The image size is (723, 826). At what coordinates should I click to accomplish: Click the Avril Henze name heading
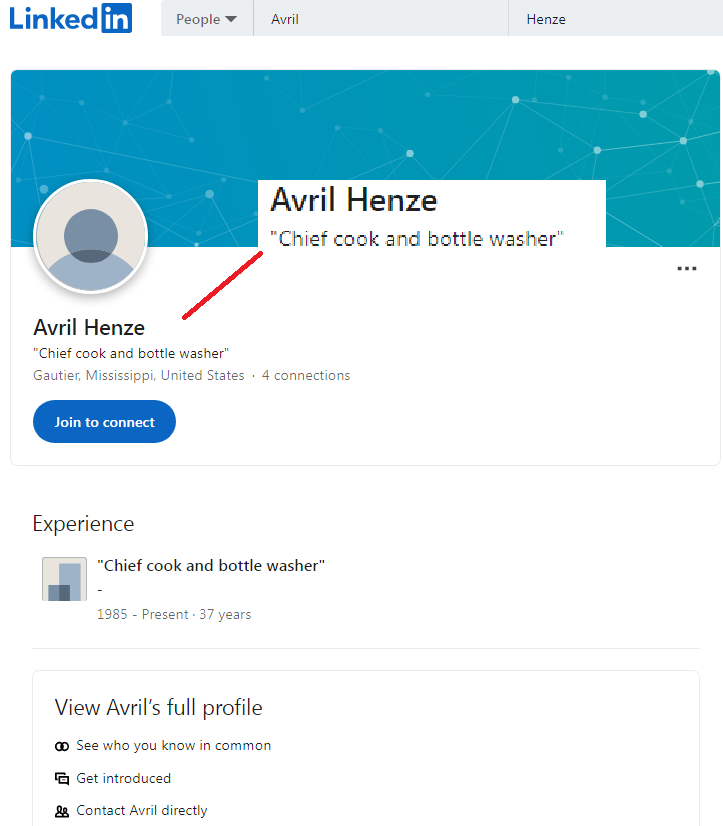coord(89,328)
